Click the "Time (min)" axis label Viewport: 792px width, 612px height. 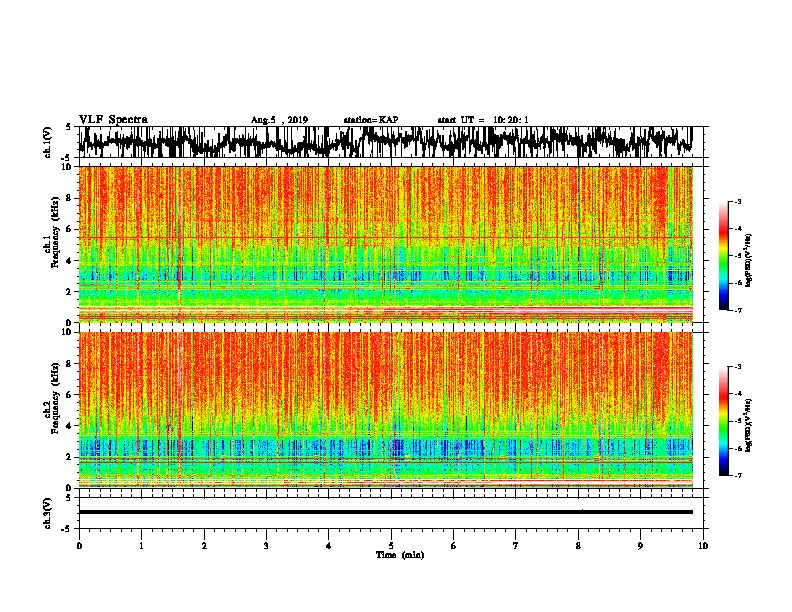[400, 555]
